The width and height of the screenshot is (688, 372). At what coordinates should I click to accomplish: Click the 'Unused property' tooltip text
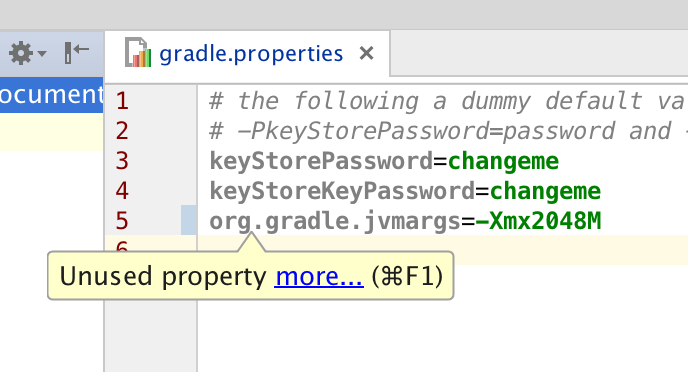(163, 276)
